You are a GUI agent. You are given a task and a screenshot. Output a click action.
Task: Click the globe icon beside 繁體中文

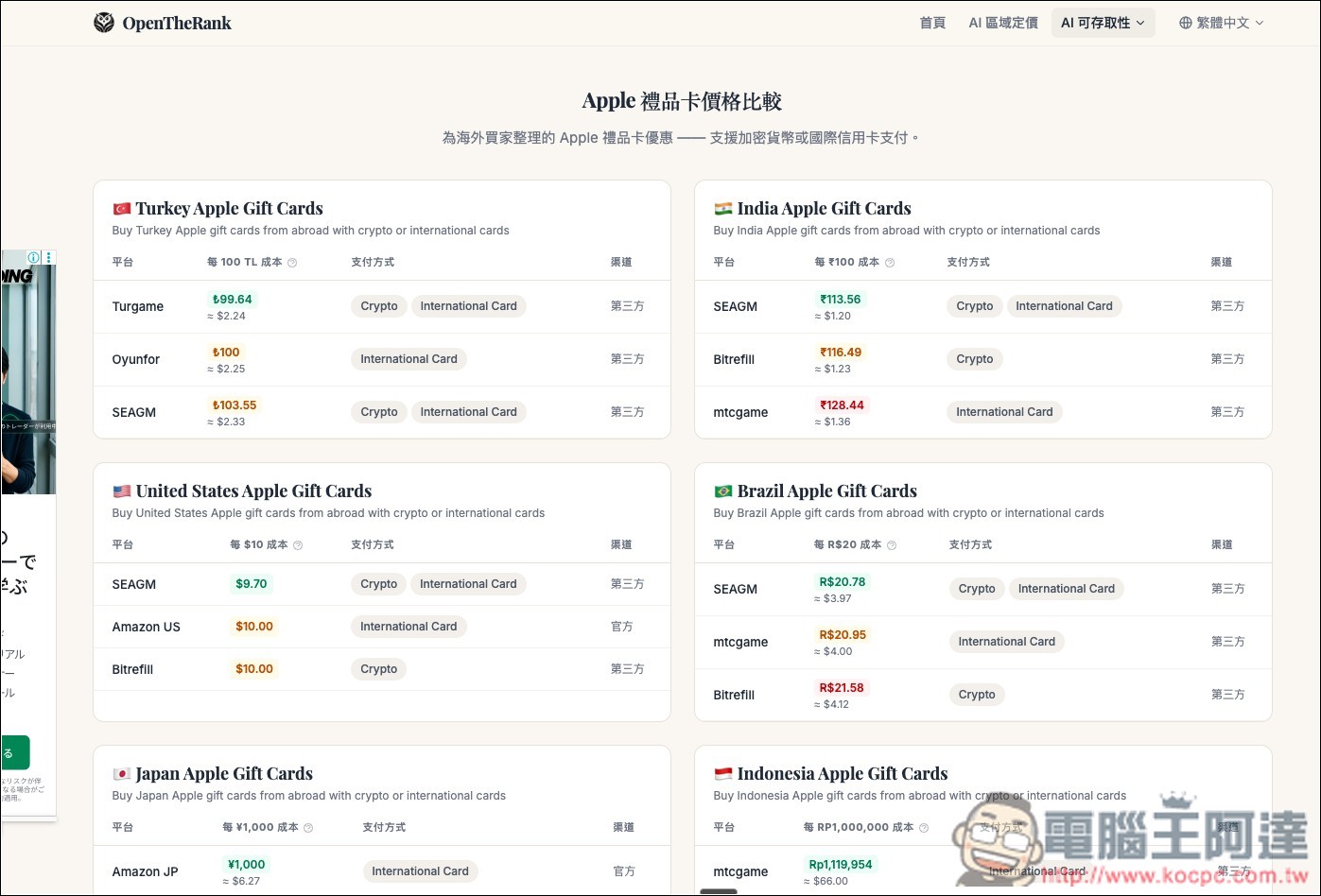[x=1185, y=23]
